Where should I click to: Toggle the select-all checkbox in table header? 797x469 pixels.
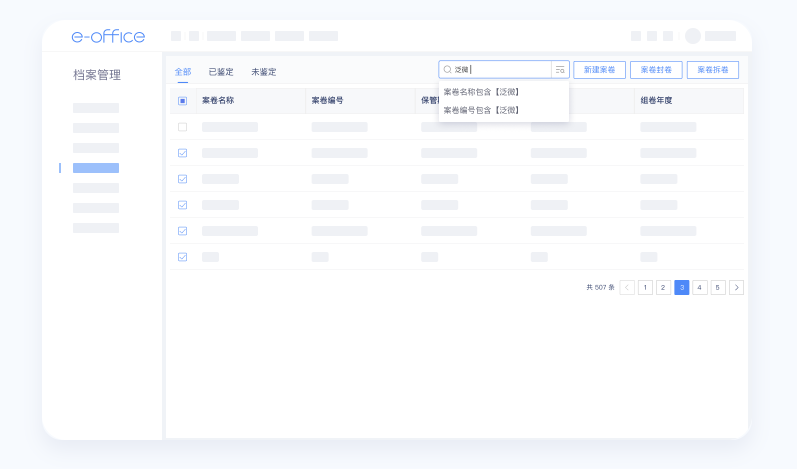click(182, 101)
